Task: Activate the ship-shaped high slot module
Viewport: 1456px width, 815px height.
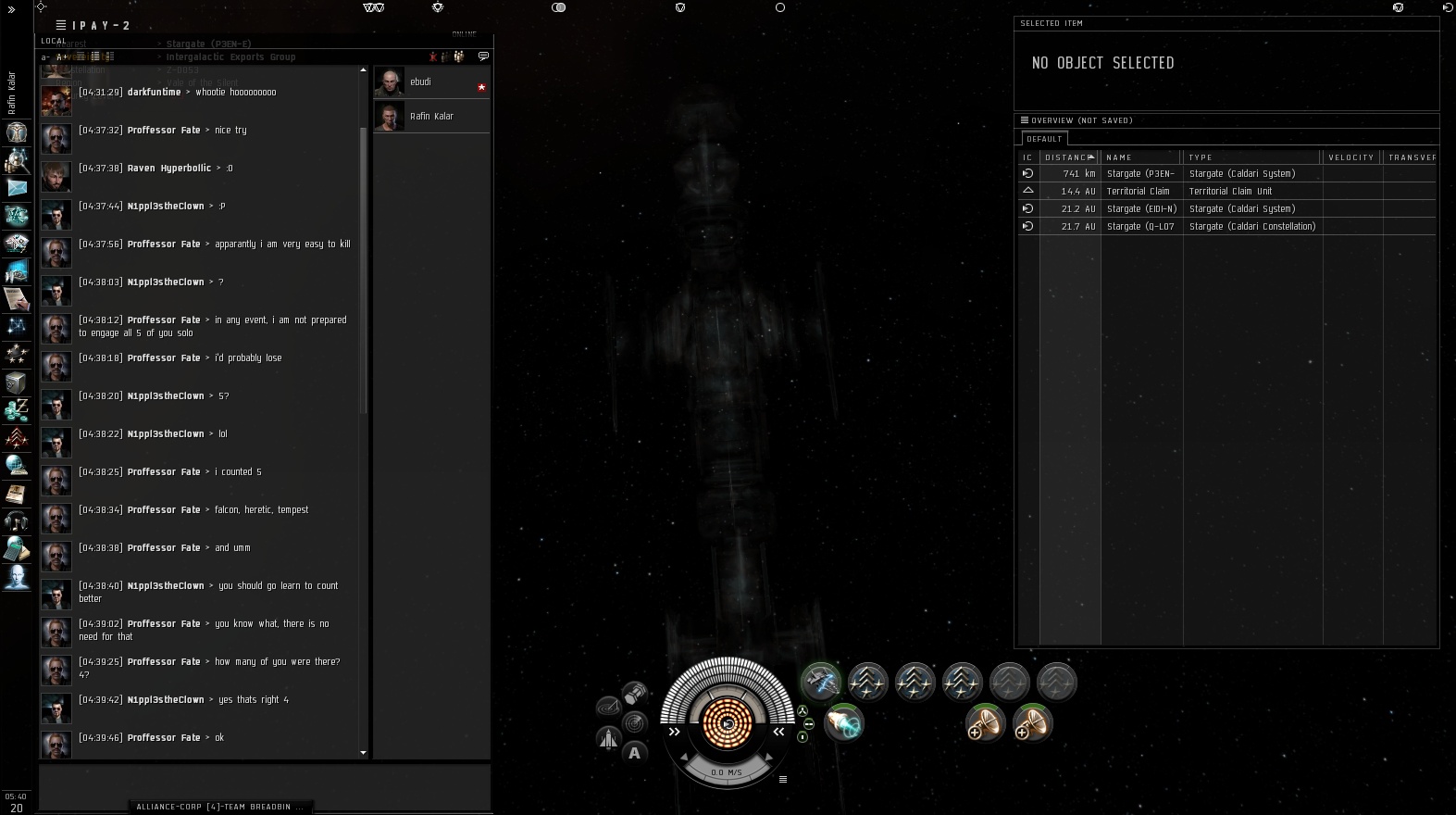Action: tap(821, 683)
